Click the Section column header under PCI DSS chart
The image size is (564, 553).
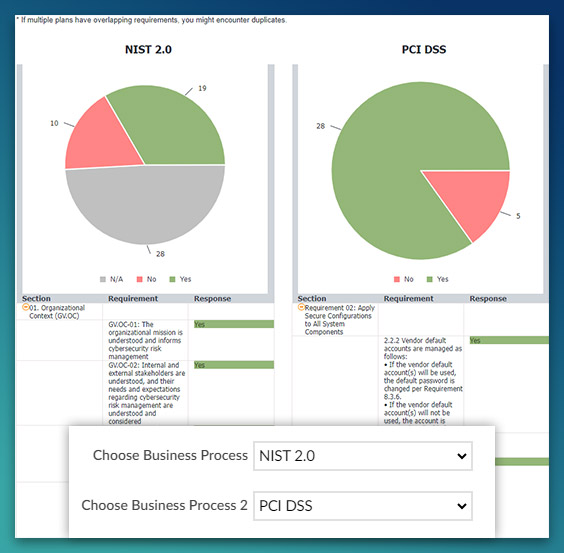312,299
